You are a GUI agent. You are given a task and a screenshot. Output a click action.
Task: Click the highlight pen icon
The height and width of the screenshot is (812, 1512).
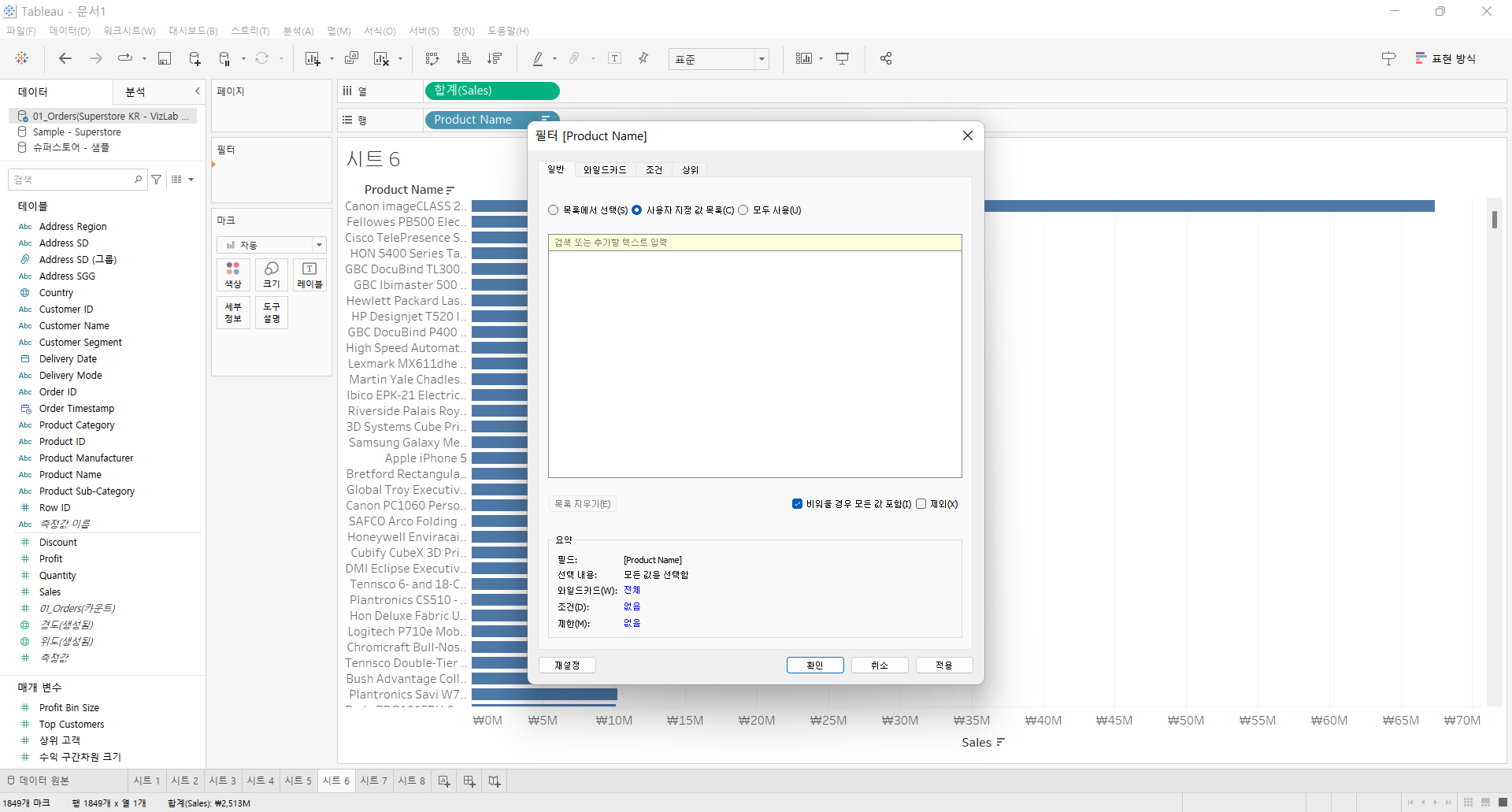pyautogui.click(x=538, y=58)
